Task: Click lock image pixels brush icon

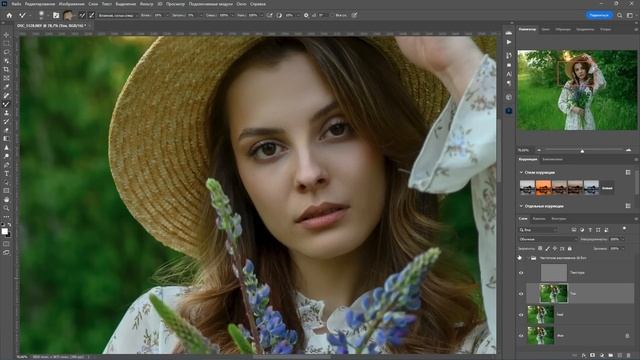Action: [x=547, y=248]
